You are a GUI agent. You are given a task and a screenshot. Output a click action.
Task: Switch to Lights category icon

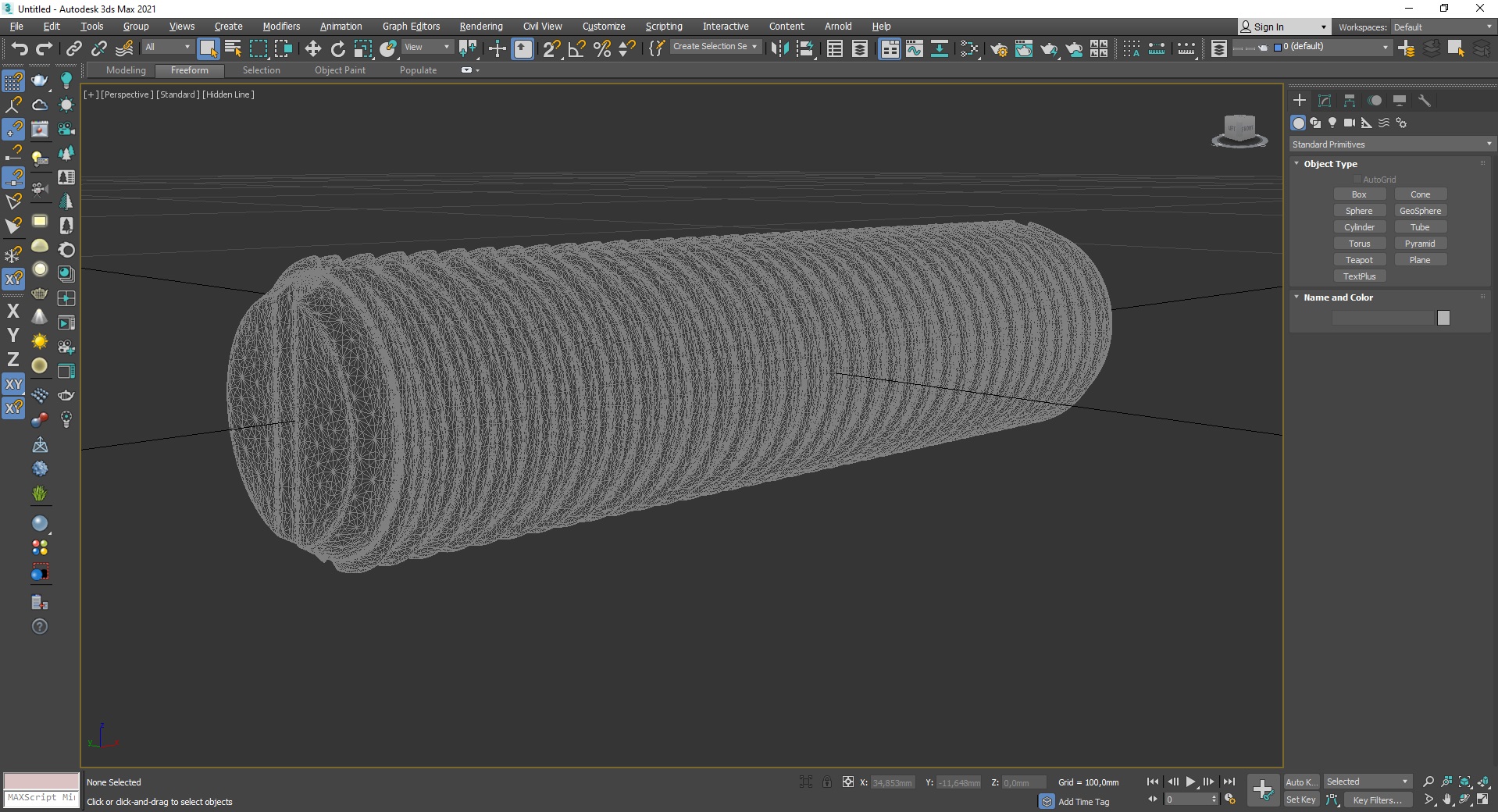pos(1332,123)
